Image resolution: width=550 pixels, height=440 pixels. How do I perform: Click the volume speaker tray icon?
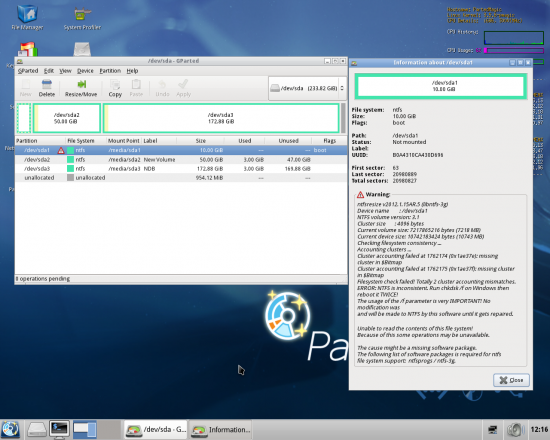point(515,430)
